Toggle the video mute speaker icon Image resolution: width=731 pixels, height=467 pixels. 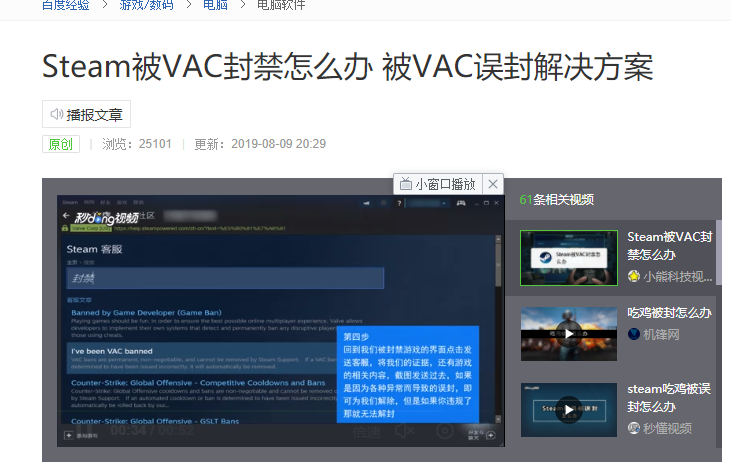405,431
